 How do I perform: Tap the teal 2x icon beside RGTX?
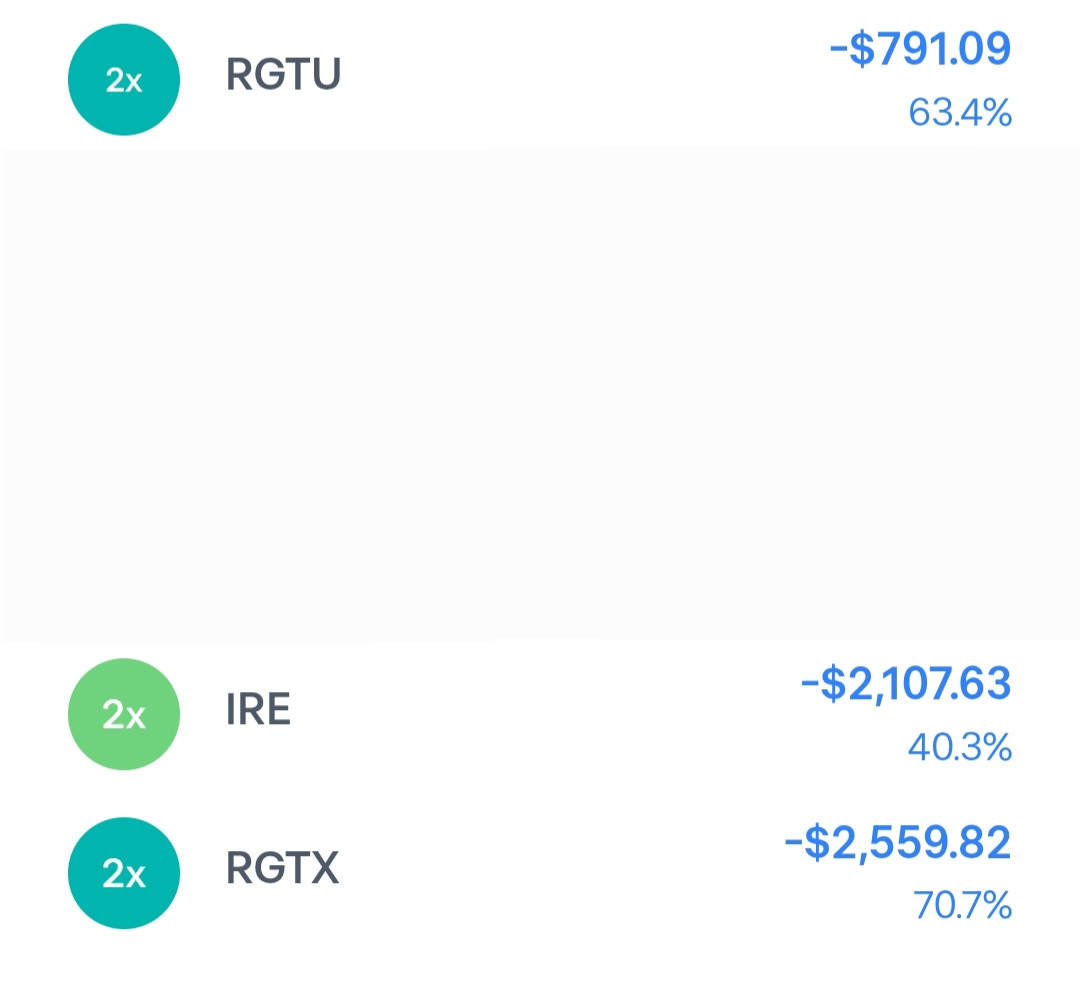[x=124, y=873]
